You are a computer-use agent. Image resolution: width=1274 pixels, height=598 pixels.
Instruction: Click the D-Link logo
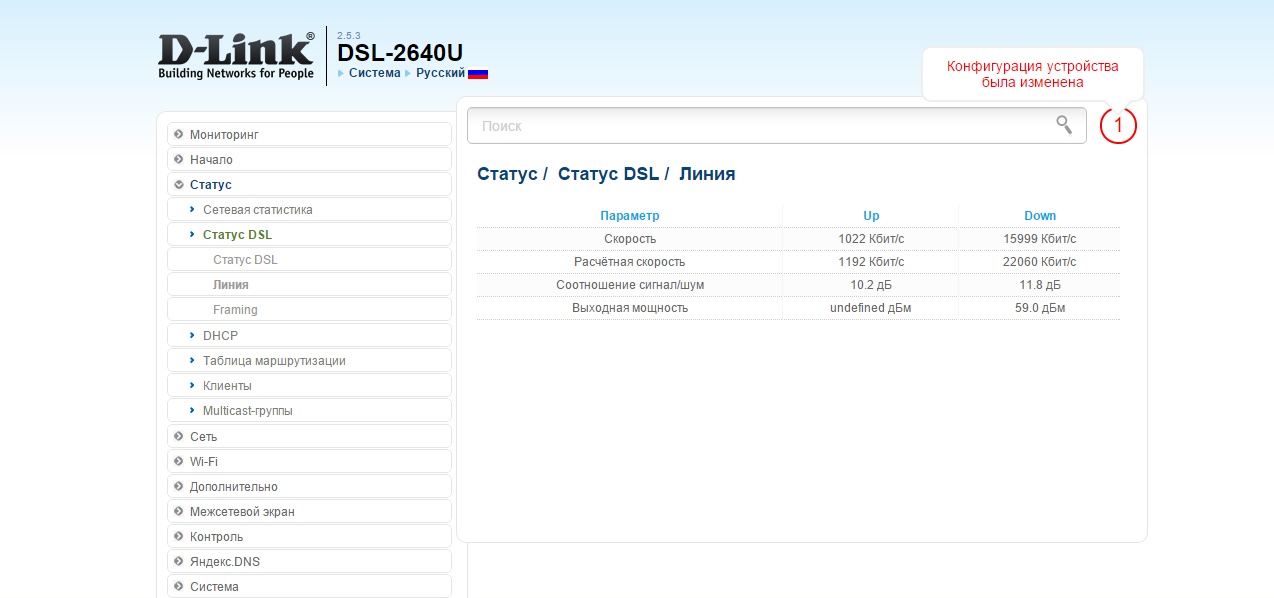tap(236, 55)
